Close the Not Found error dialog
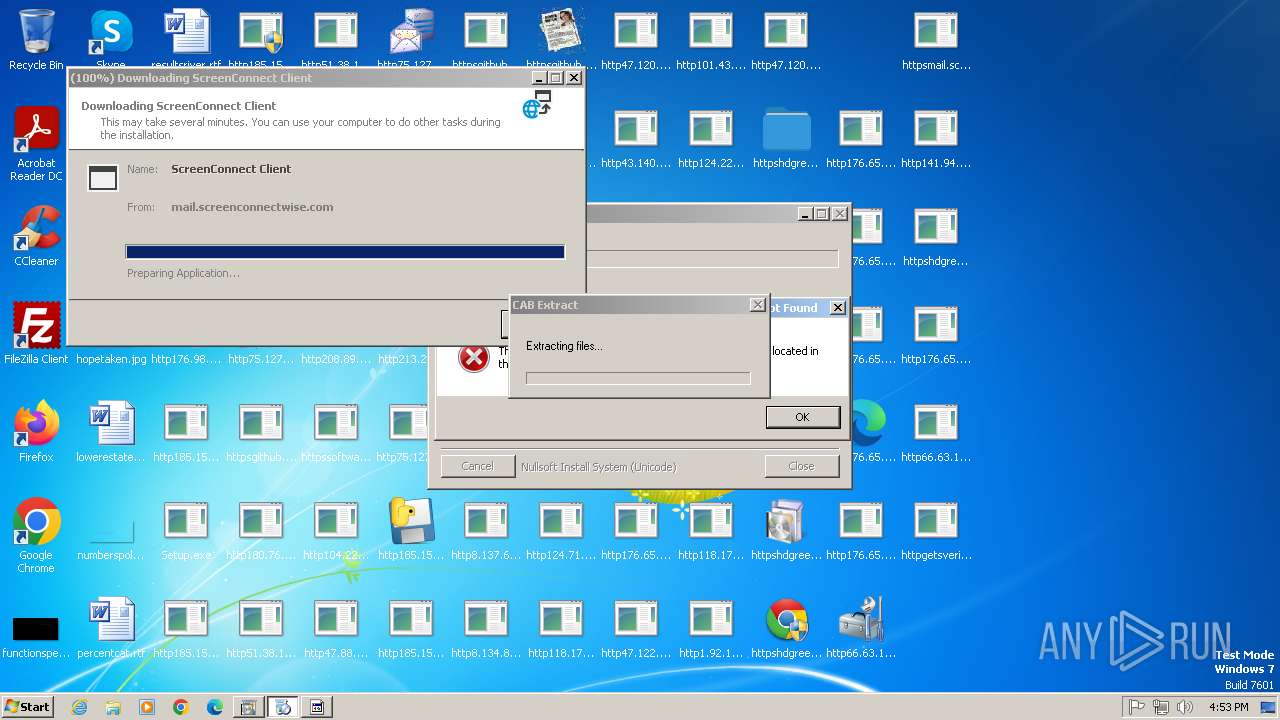 point(838,308)
